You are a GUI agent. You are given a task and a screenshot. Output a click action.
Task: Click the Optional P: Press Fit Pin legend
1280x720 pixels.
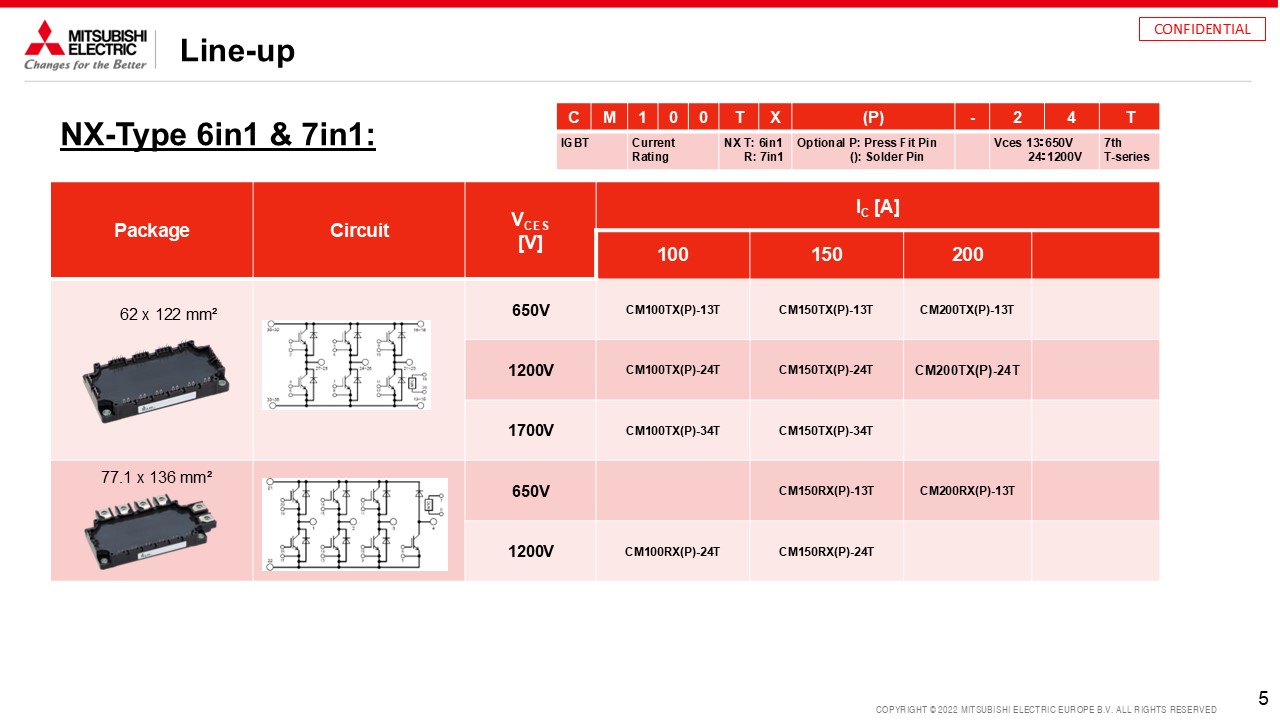[x=873, y=150]
